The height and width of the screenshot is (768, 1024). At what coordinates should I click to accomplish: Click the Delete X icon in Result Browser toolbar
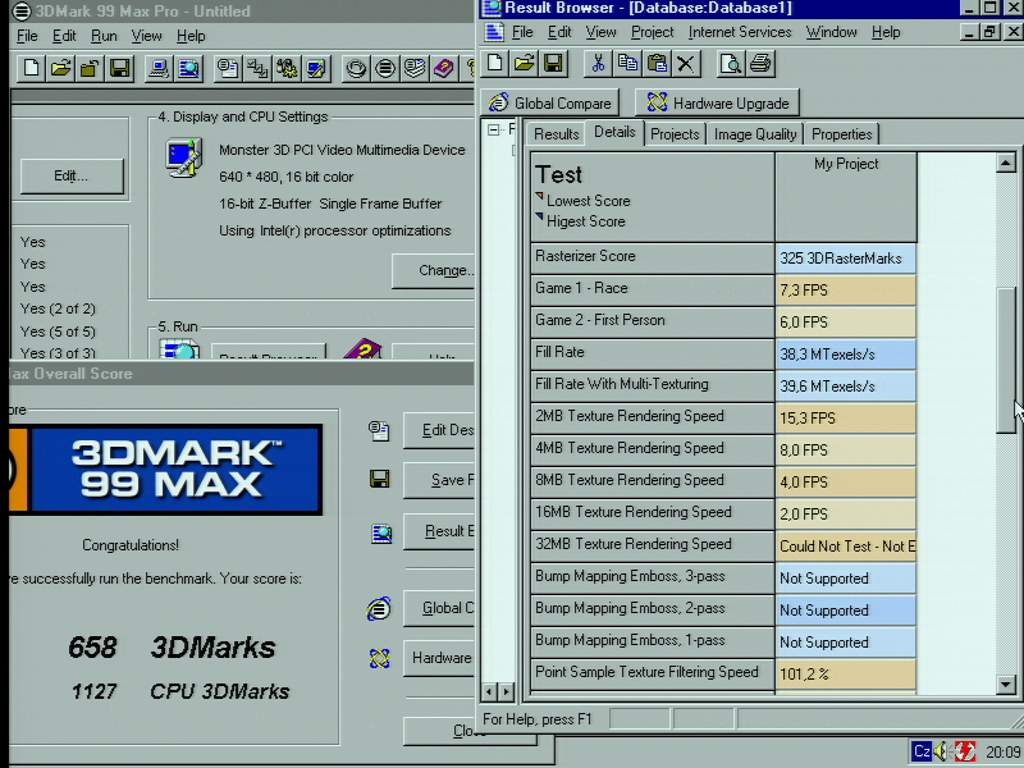[686, 63]
